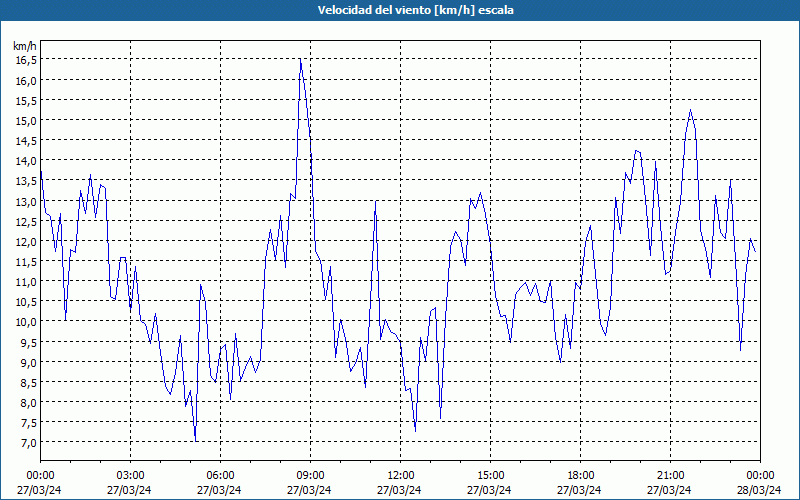The image size is (800, 500).
Task: Select the 28/03/24 date label
Action: click(x=759, y=490)
